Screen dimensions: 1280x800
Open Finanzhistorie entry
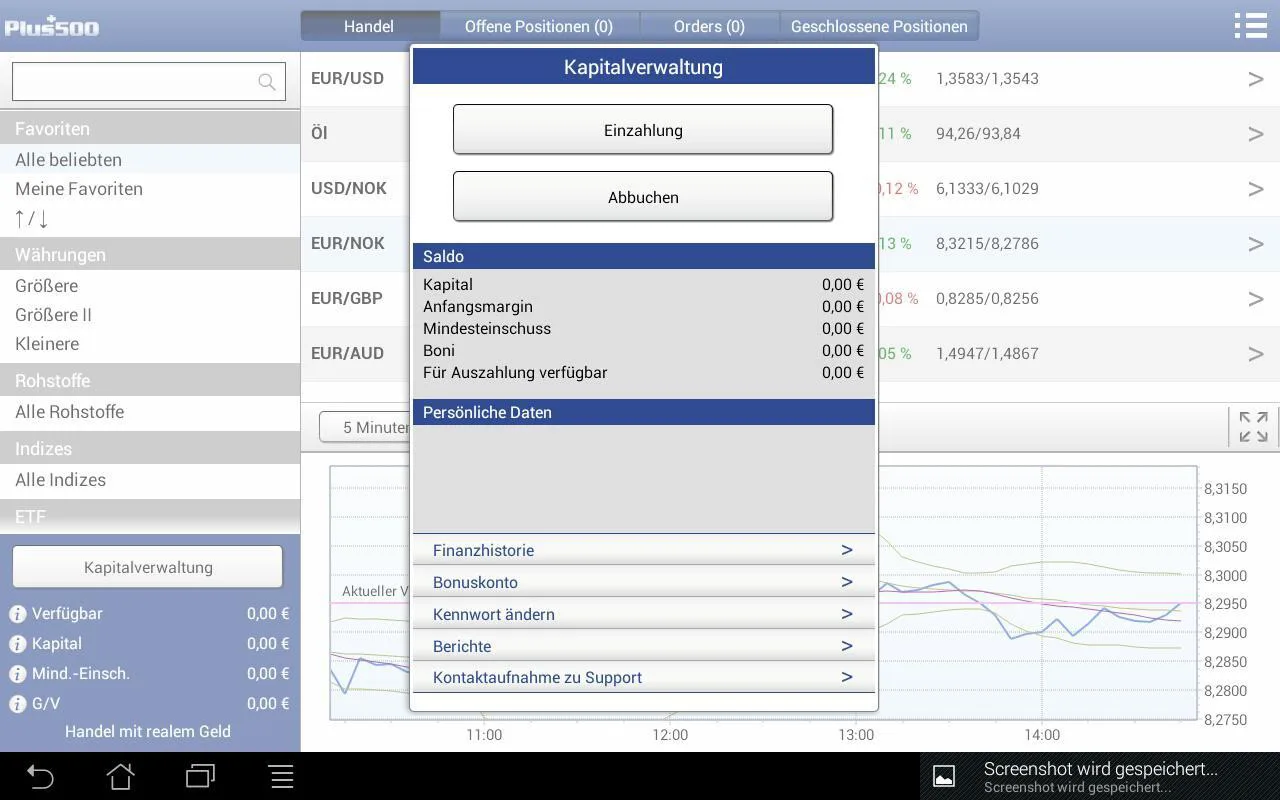643,550
